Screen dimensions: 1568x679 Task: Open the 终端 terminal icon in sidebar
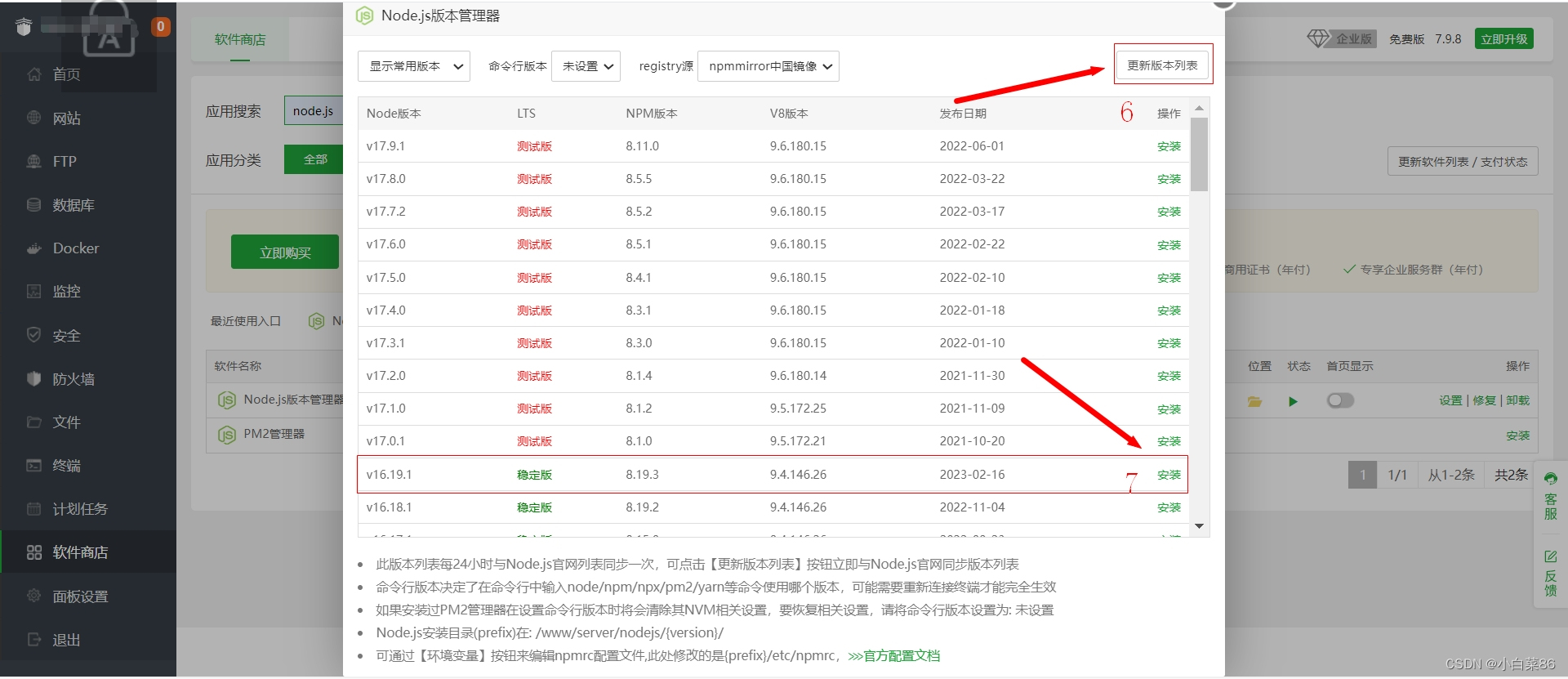coord(33,465)
